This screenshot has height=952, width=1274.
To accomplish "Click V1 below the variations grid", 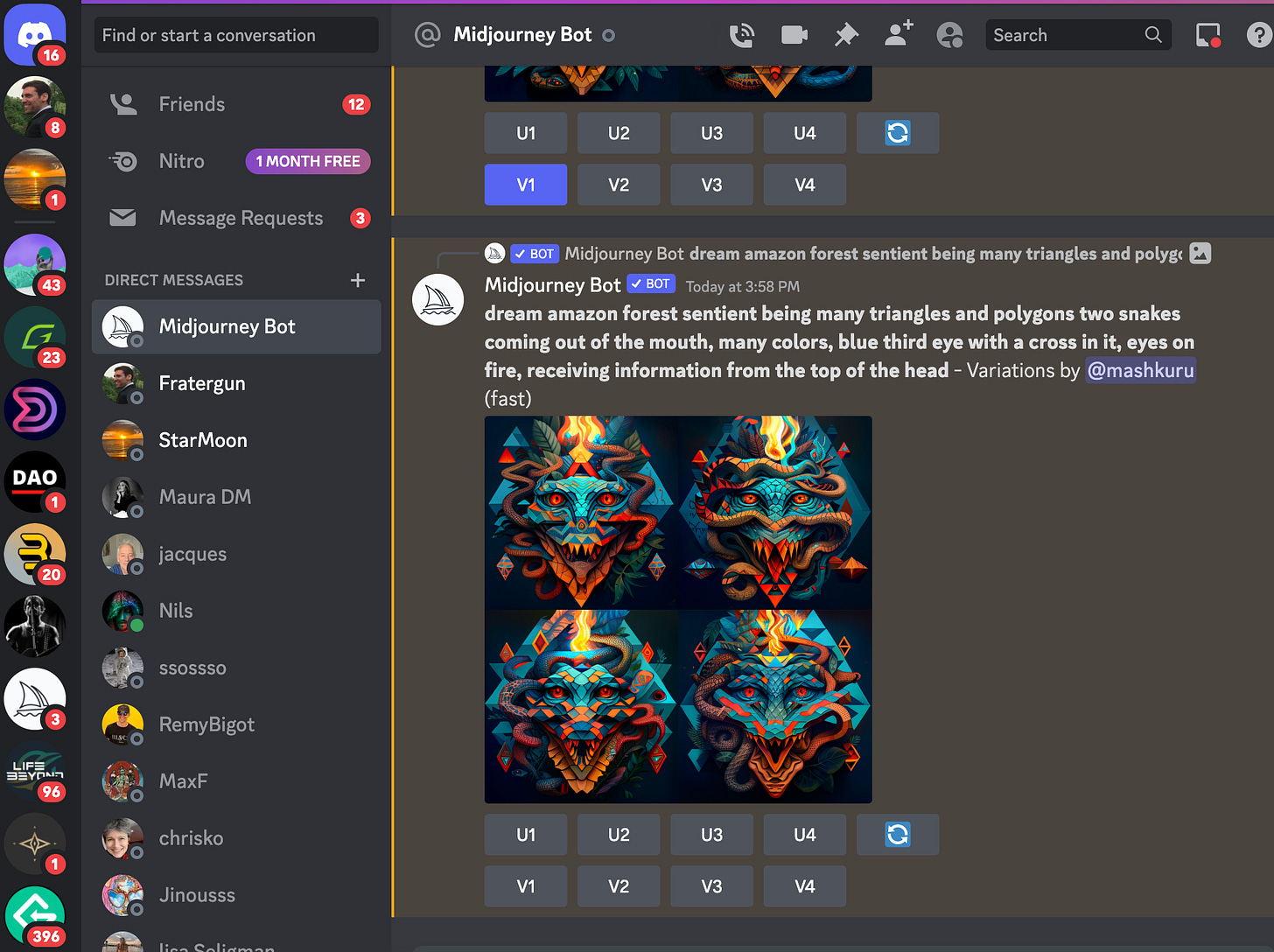I will click(526, 886).
